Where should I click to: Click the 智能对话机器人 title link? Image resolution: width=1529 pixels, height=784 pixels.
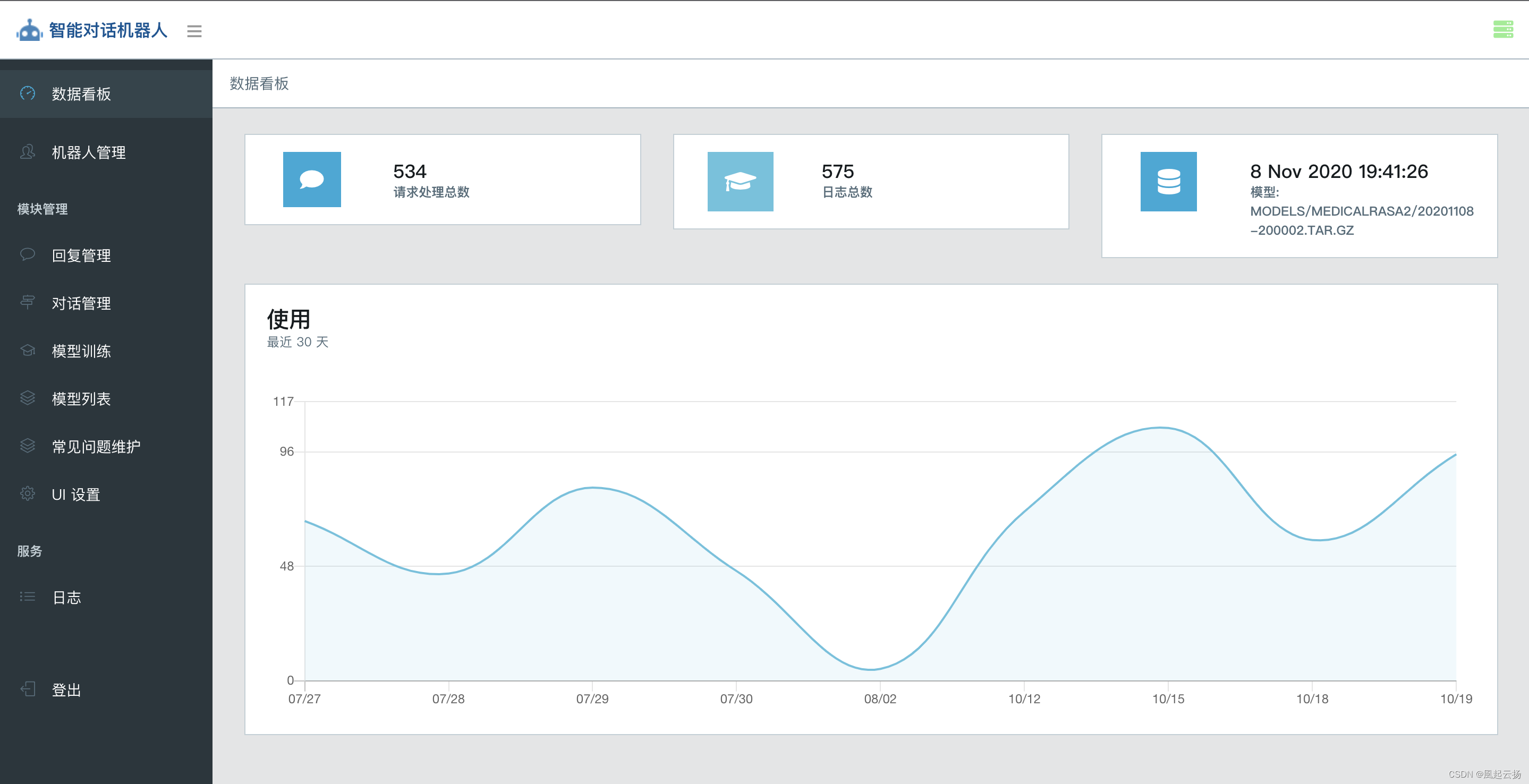pyautogui.click(x=108, y=30)
